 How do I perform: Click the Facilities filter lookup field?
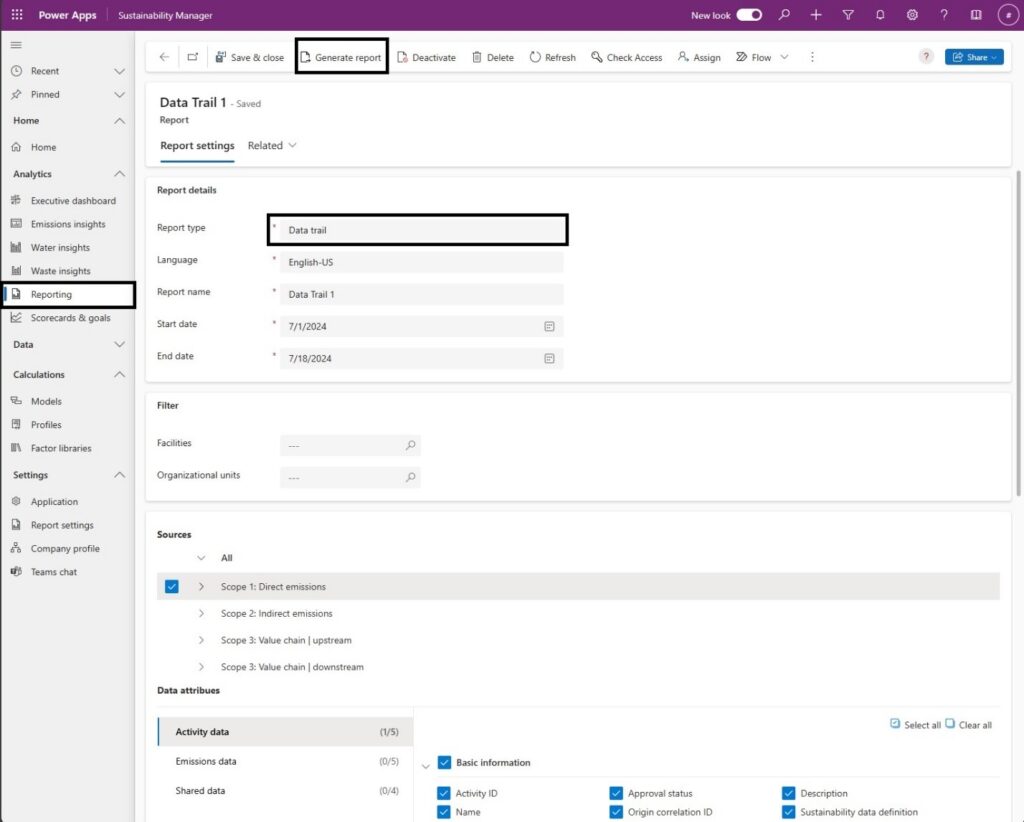pos(350,445)
